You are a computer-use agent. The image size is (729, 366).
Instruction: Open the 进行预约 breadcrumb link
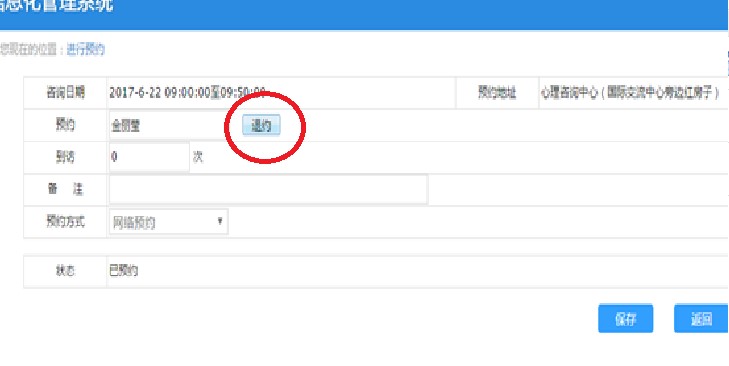(x=86, y=49)
